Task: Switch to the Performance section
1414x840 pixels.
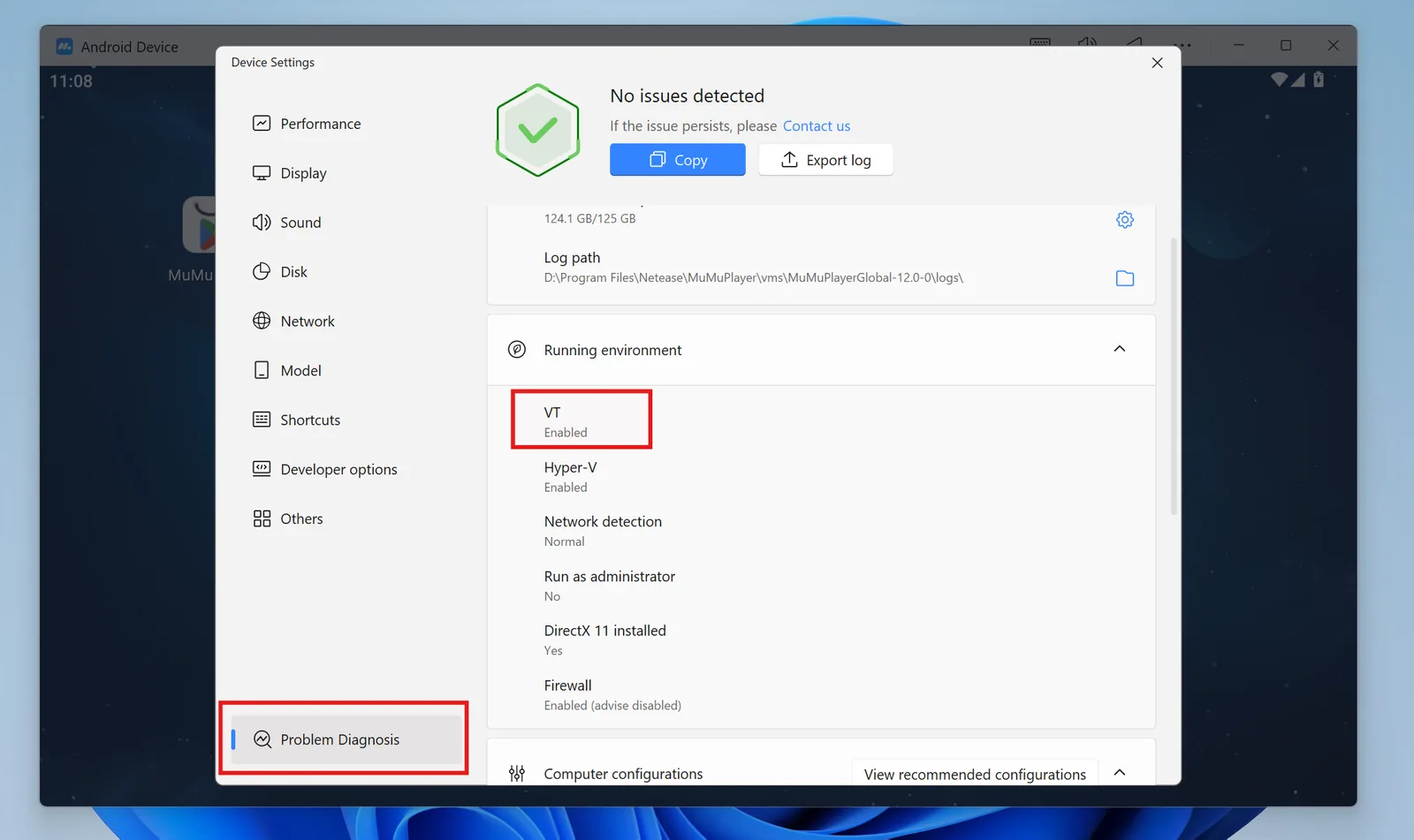Action: tap(307, 124)
